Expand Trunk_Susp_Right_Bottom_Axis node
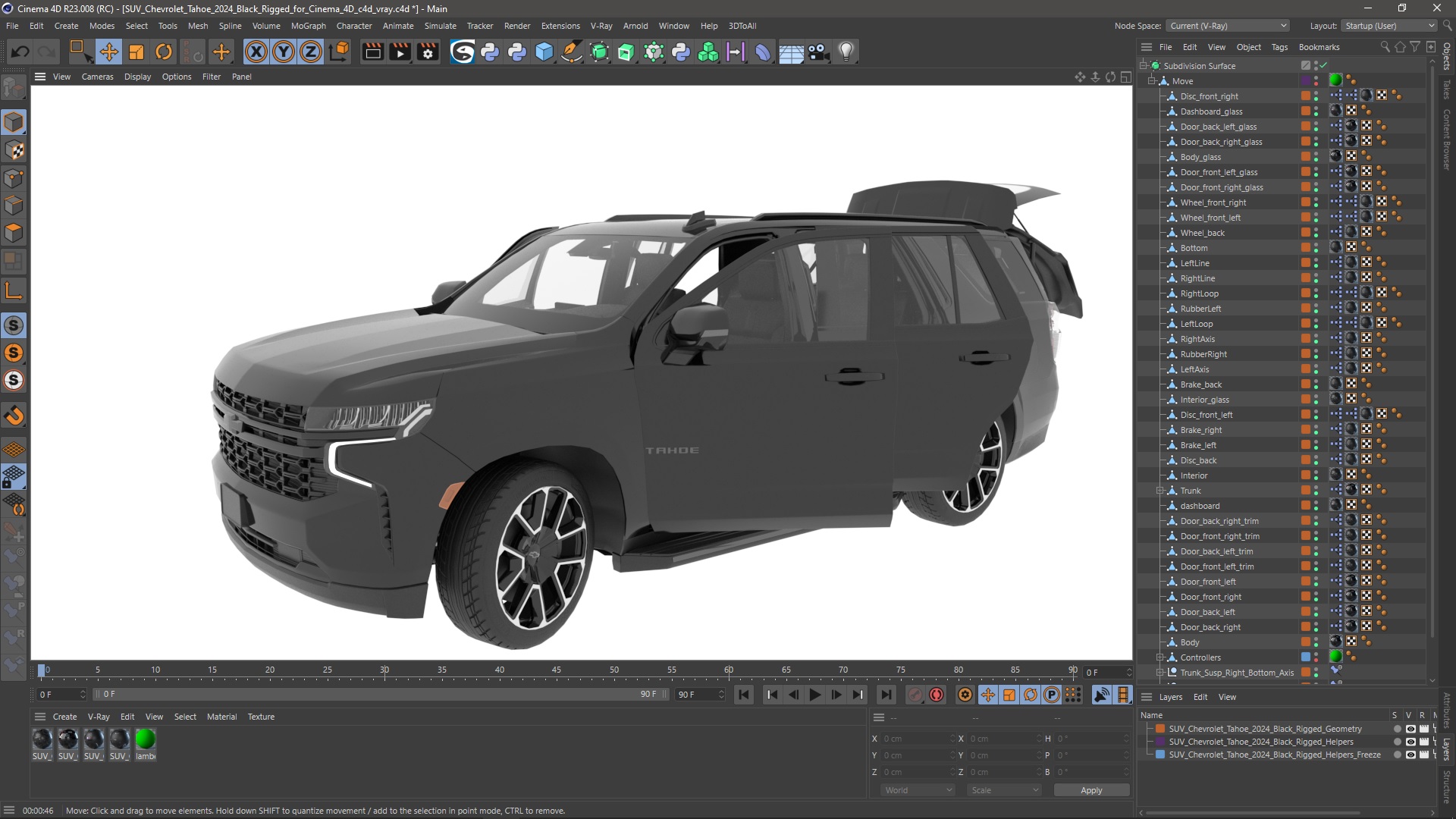1456x819 pixels. tap(1159, 673)
